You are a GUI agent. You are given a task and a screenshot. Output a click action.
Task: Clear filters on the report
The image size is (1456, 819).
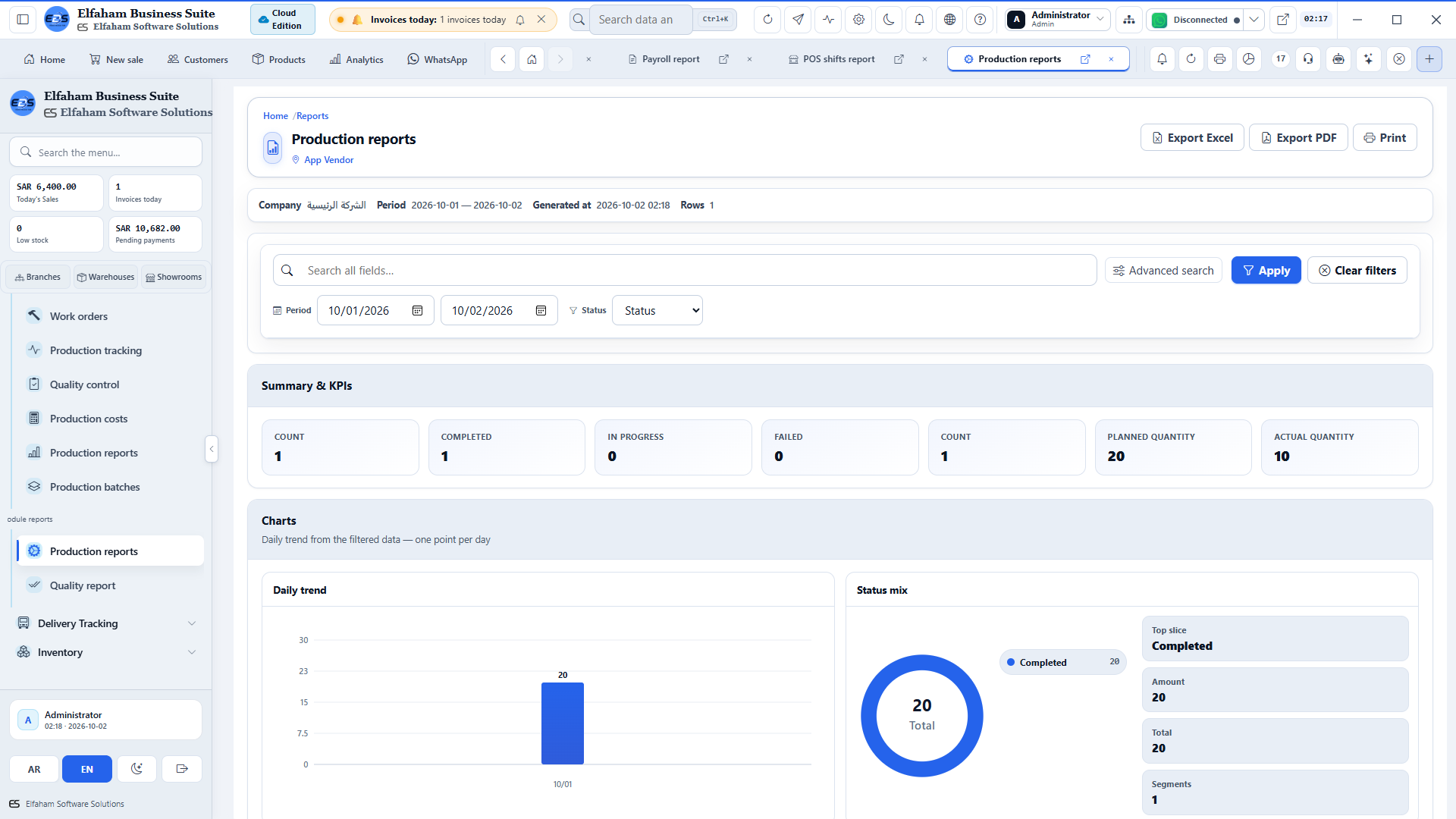tap(1357, 271)
